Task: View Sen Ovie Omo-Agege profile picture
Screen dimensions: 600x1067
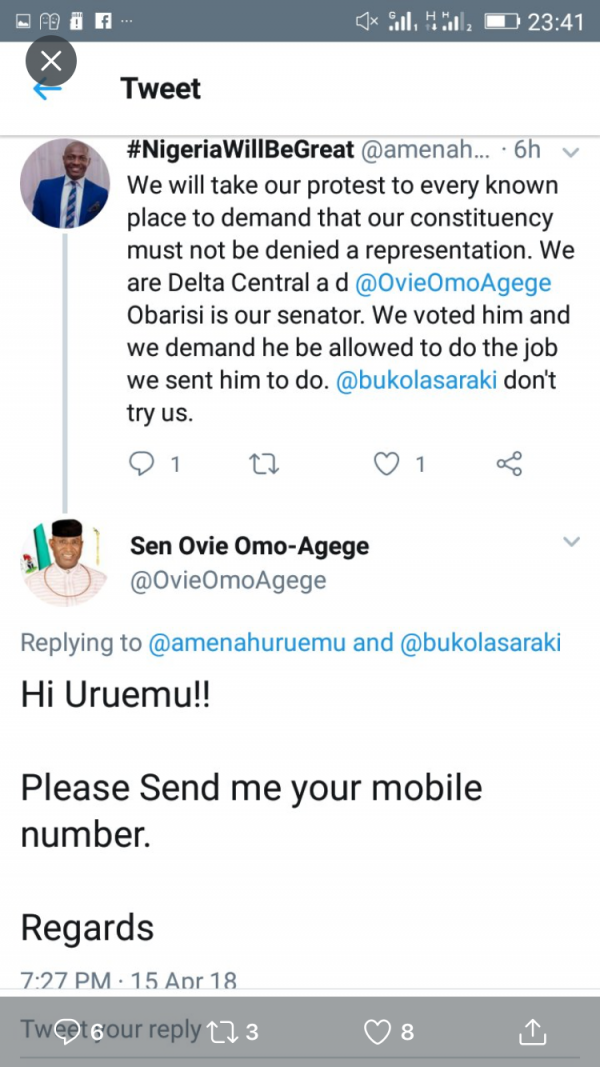Action: pyautogui.click(x=65, y=562)
